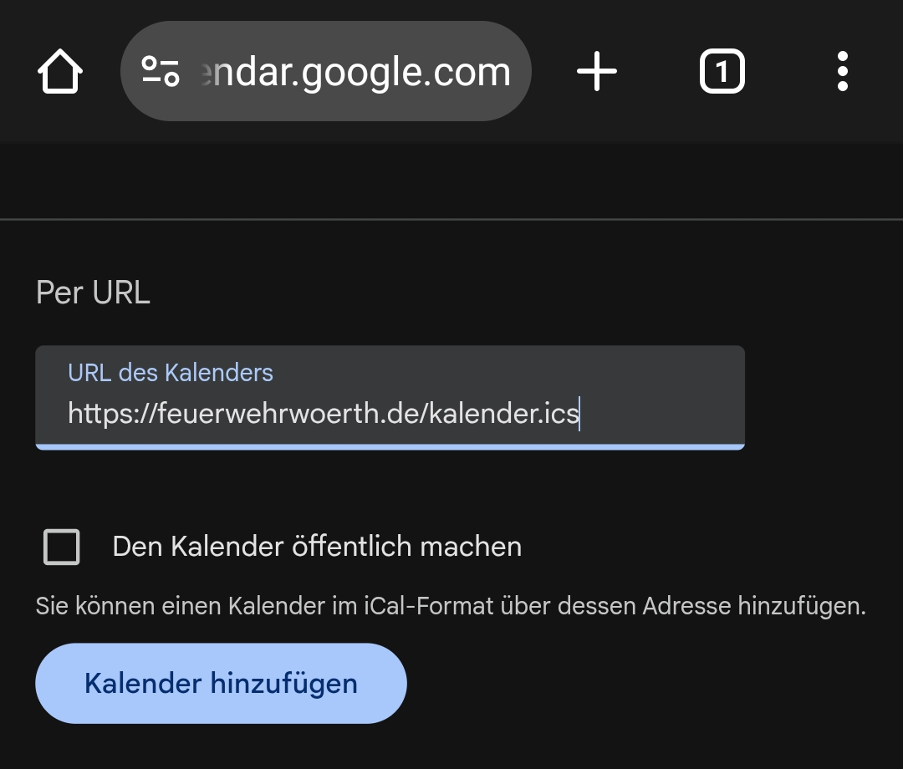Click the word 'hinzufügen' on the blue button

pyautogui.click(x=284, y=684)
